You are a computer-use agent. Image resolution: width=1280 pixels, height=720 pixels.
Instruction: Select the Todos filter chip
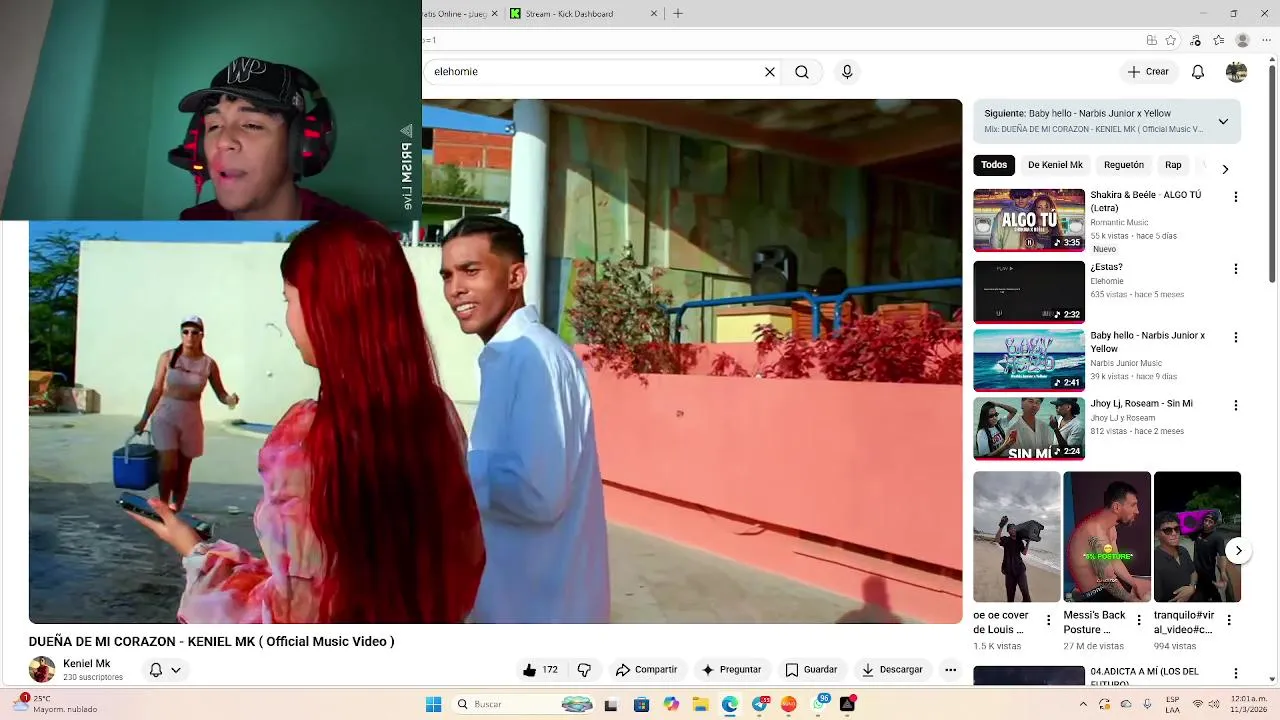[994, 165]
